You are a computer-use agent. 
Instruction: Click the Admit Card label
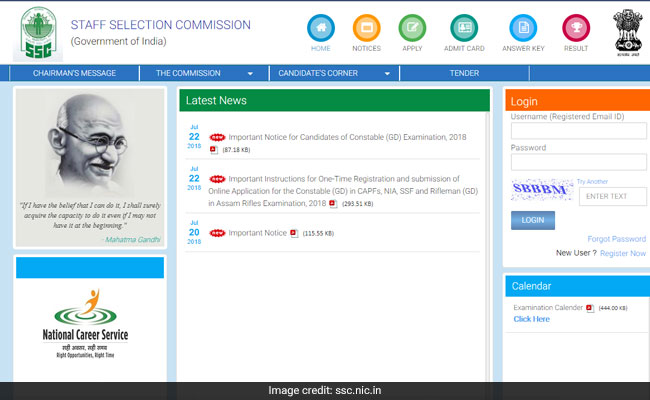click(x=464, y=48)
